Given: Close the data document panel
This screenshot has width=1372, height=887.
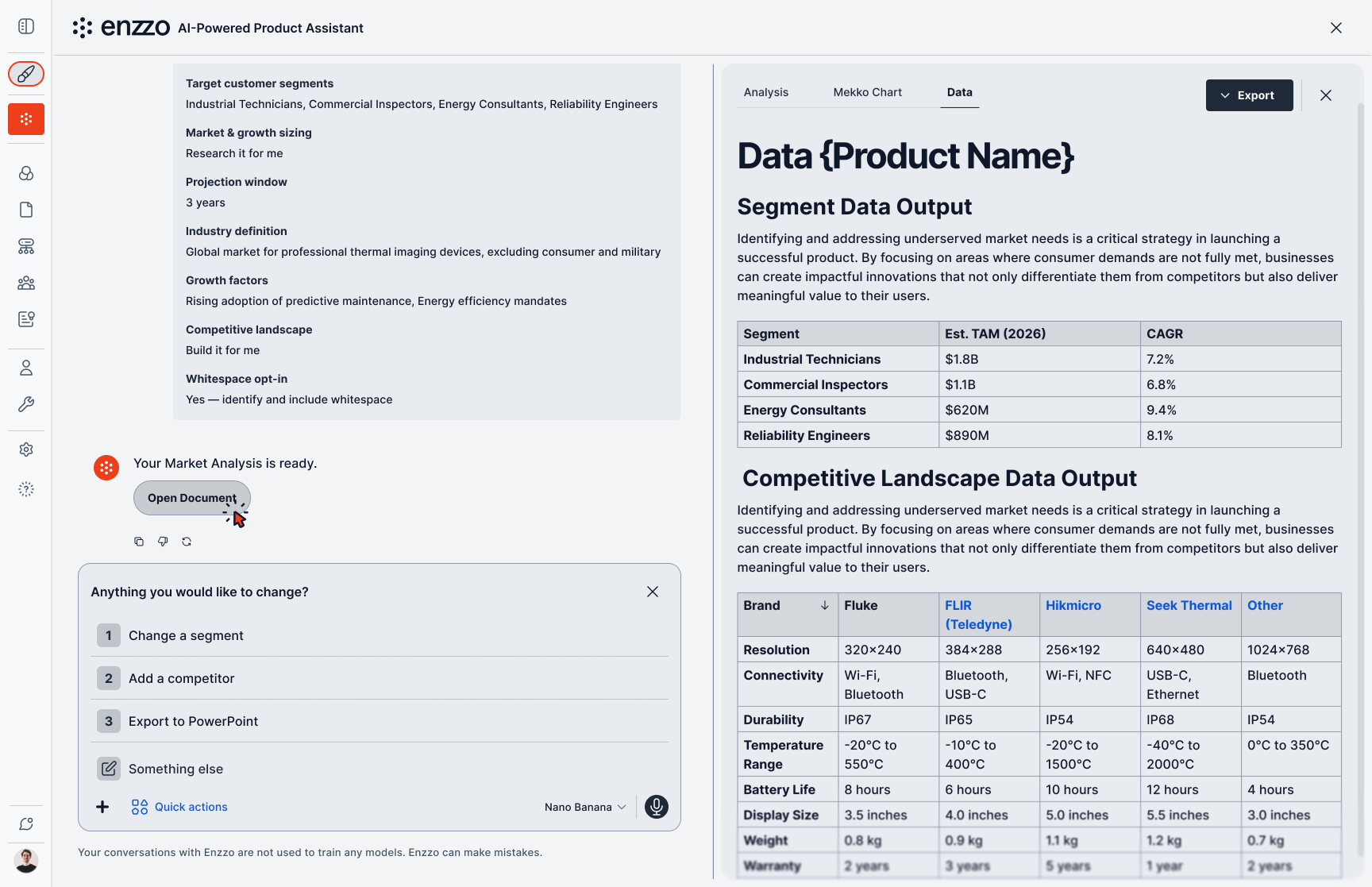Looking at the screenshot, I should (x=1326, y=95).
